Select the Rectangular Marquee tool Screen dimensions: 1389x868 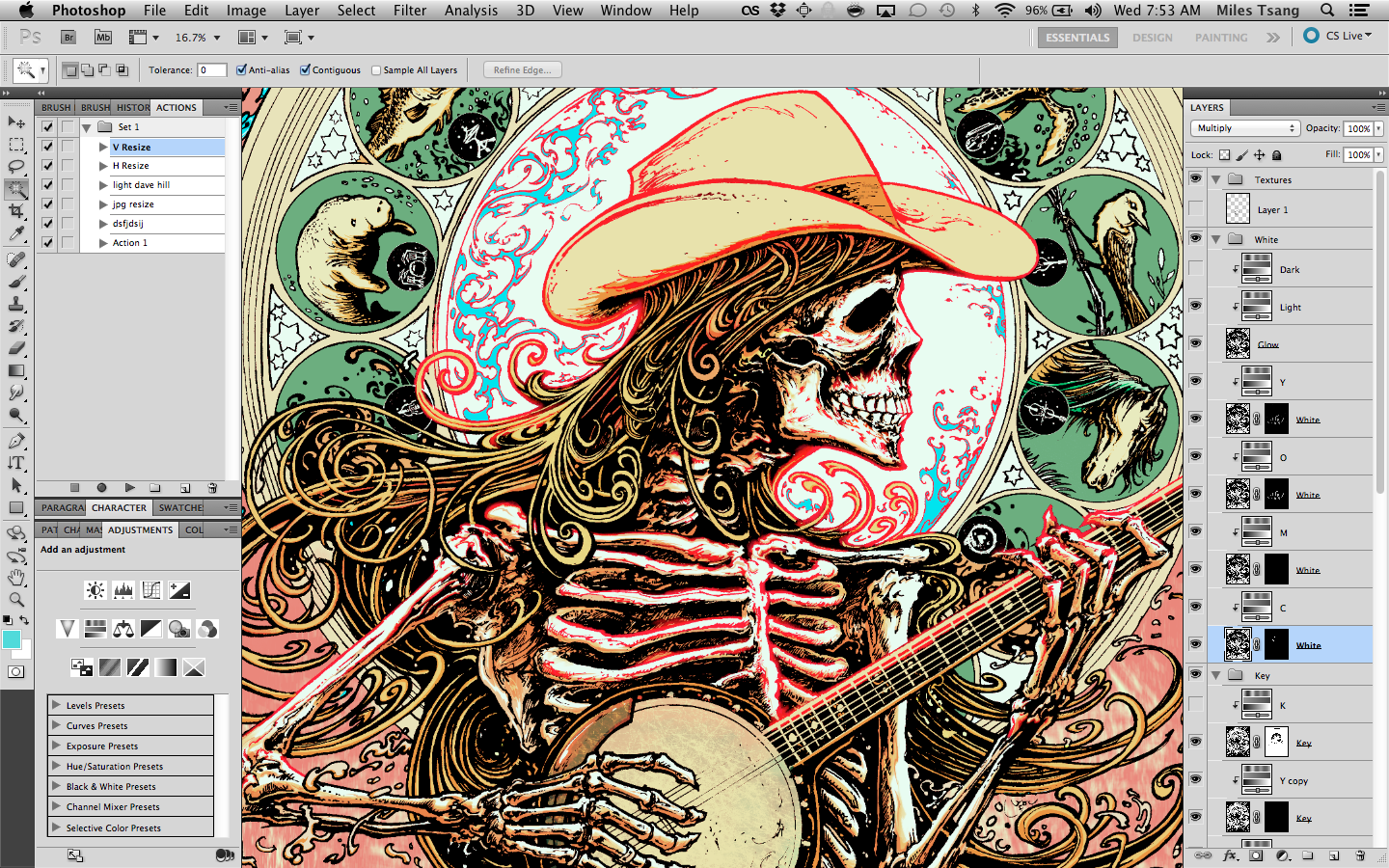16,145
